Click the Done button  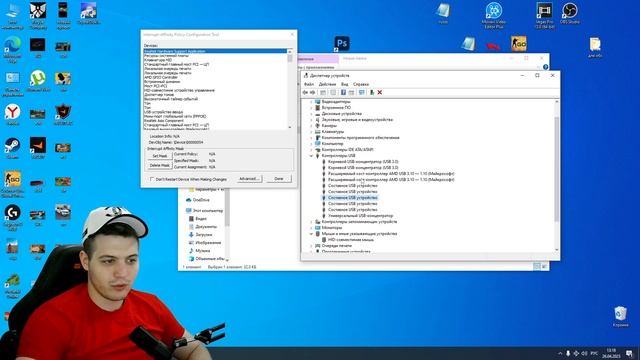pyautogui.click(x=279, y=179)
